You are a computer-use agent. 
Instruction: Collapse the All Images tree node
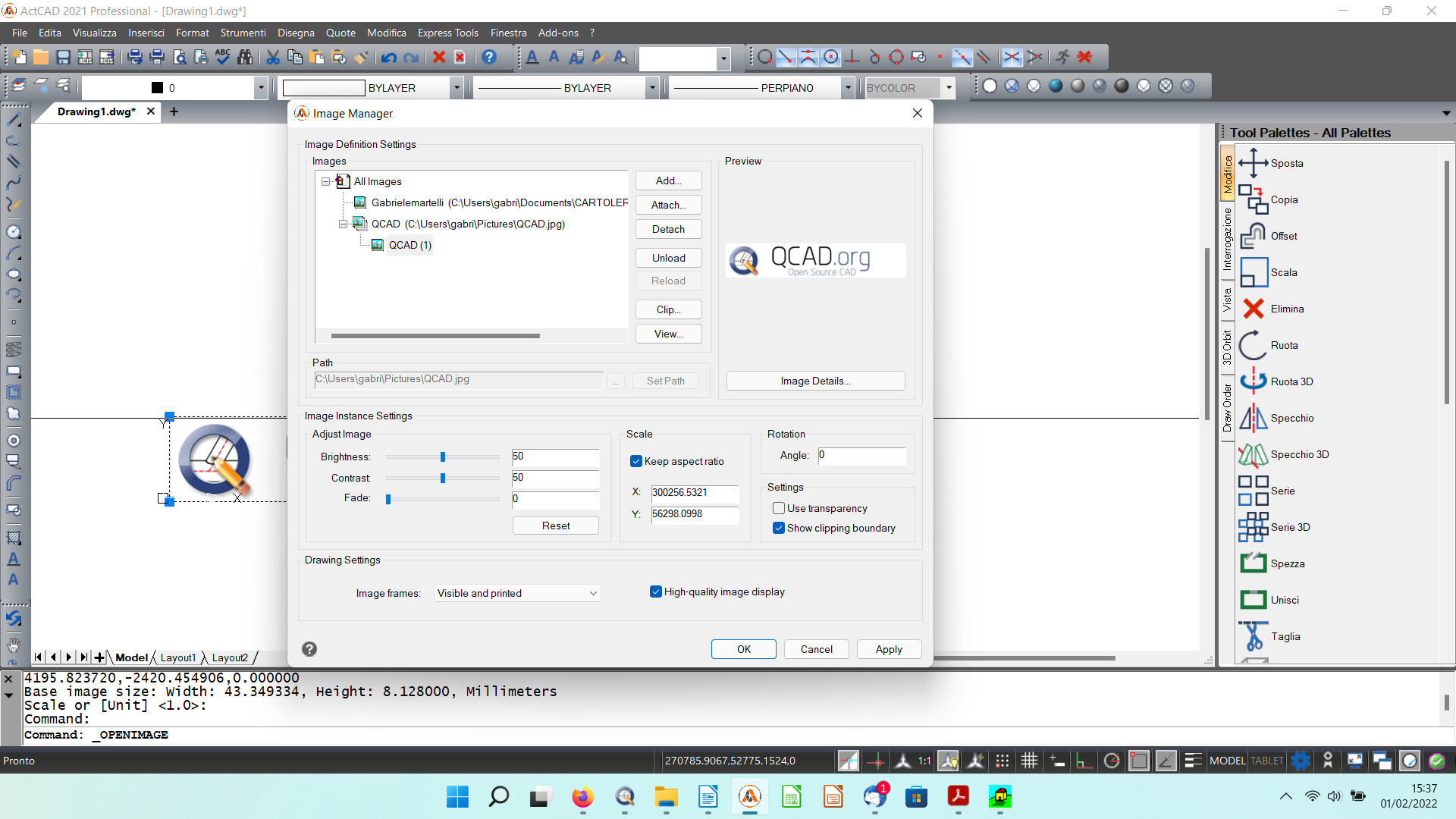point(325,181)
